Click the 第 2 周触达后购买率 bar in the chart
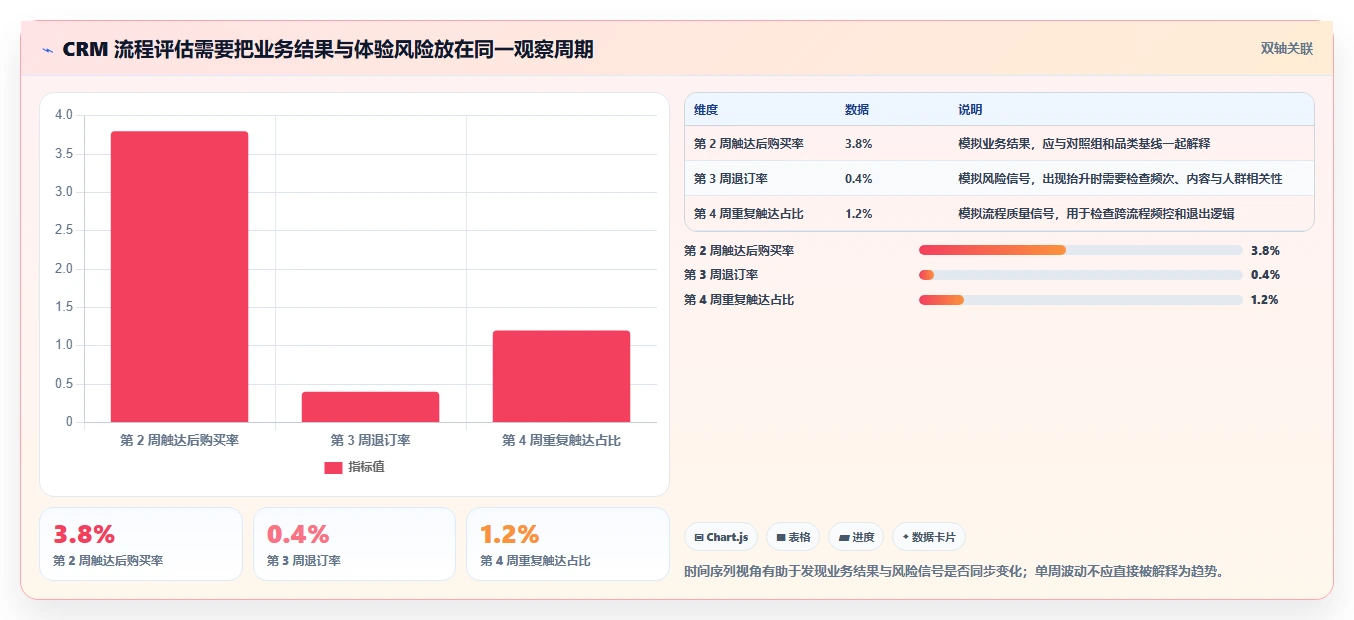 [x=179, y=277]
